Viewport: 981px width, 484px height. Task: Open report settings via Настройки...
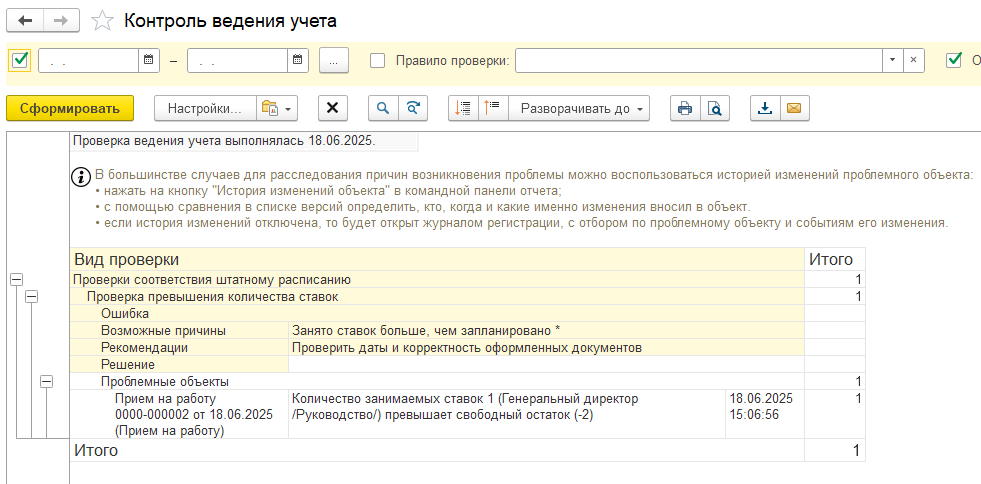point(205,108)
